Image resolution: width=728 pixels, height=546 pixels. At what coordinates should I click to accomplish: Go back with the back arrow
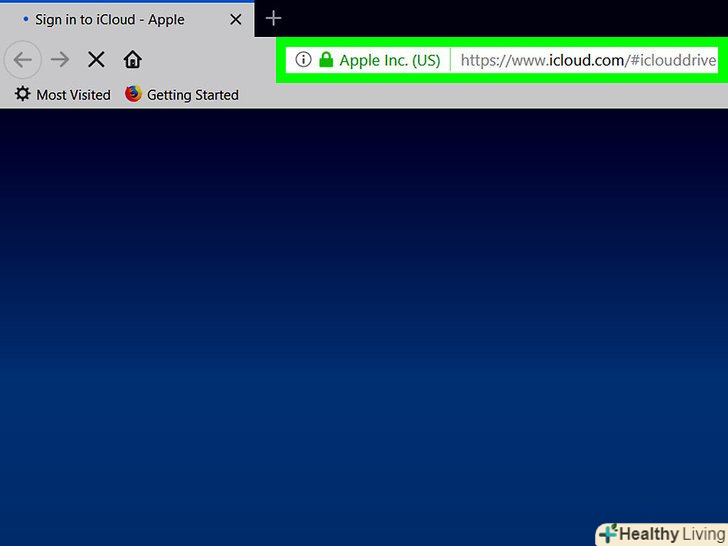coord(23,59)
